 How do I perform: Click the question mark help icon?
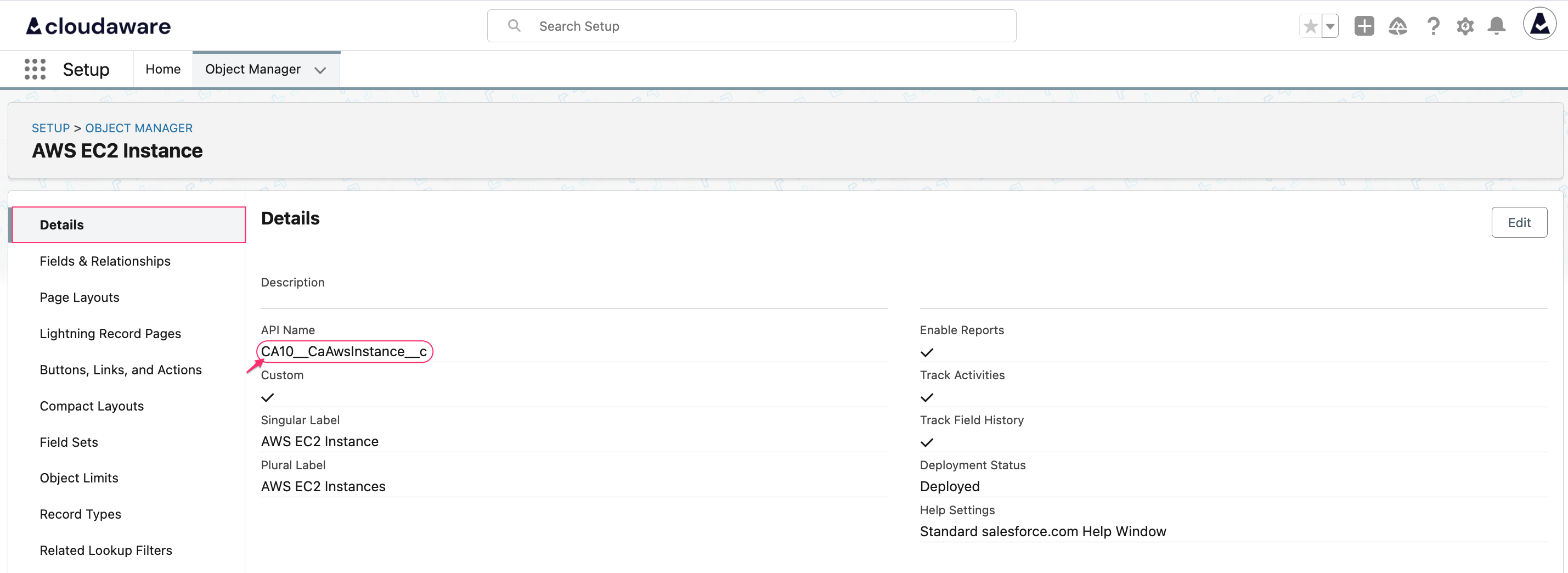pos(1434,26)
